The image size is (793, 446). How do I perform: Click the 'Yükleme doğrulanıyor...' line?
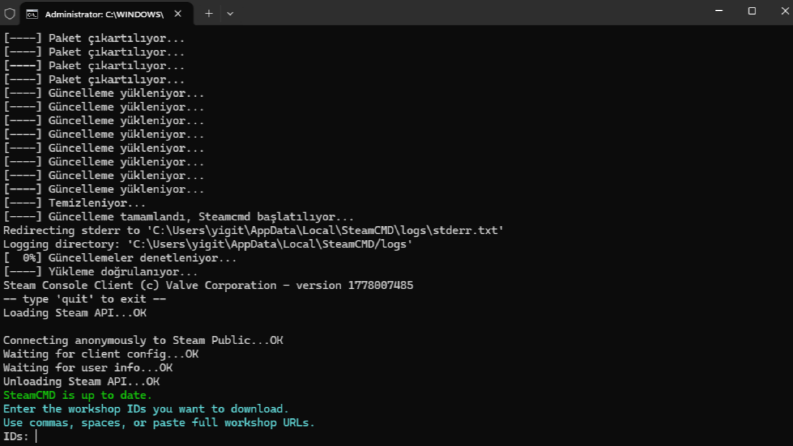(100, 272)
